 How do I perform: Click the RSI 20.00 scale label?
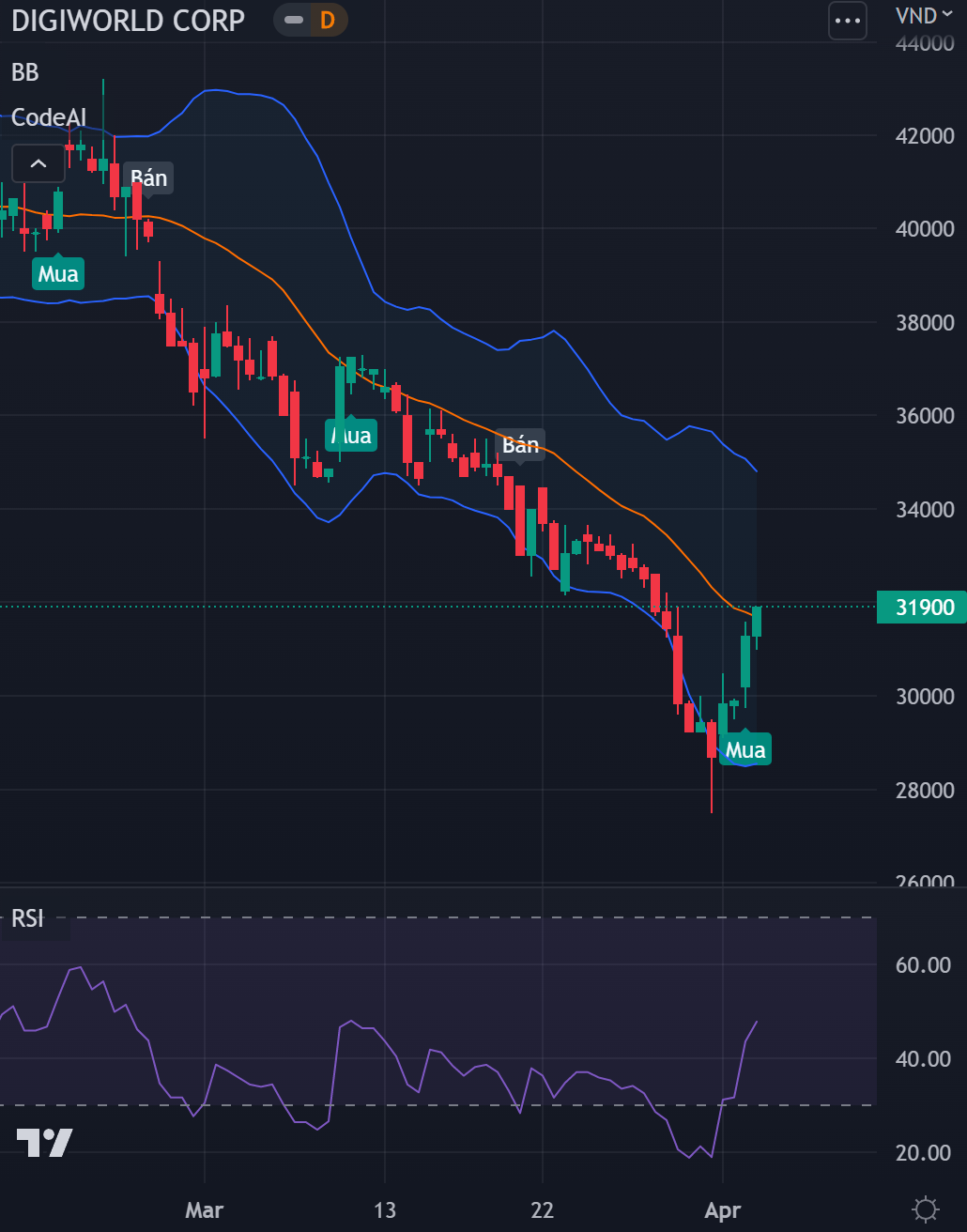[x=924, y=1153]
